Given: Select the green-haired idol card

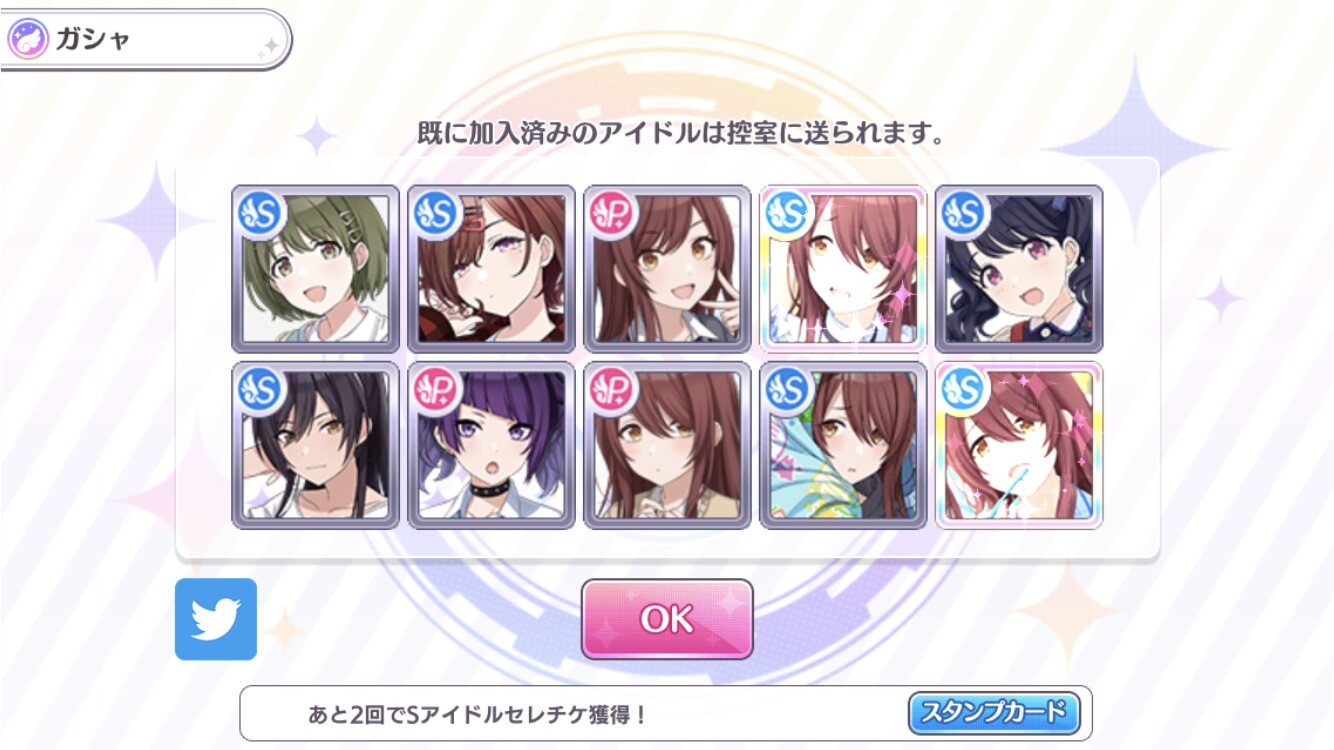Looking at the screenshot, I should 315,268.
